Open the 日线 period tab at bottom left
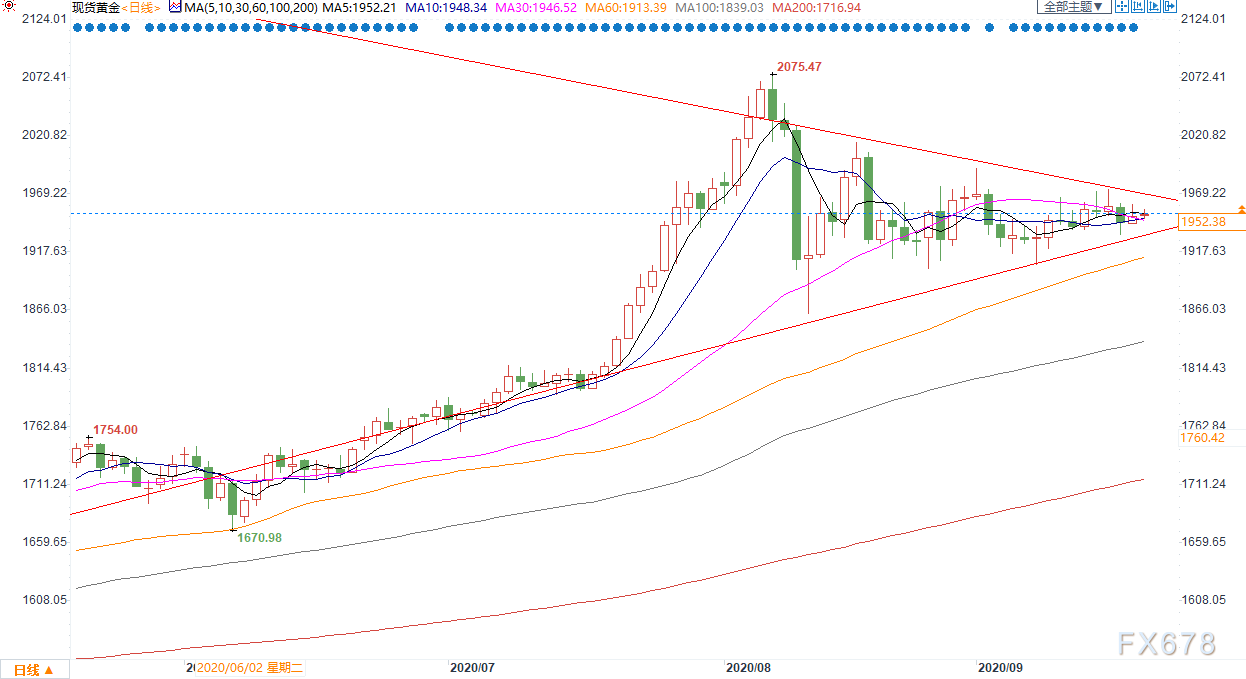This screenshot has height=679, width=1246. tap(34, 668)
